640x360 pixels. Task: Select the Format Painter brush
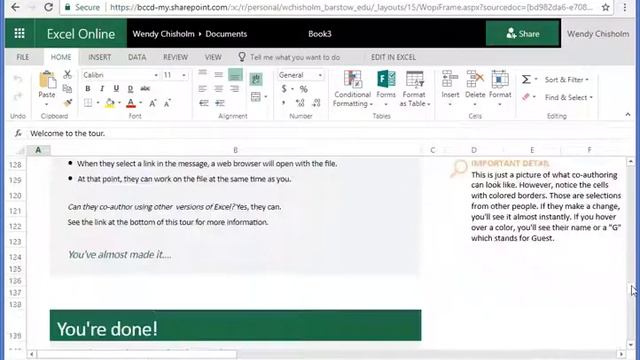(x=68, y=103)
